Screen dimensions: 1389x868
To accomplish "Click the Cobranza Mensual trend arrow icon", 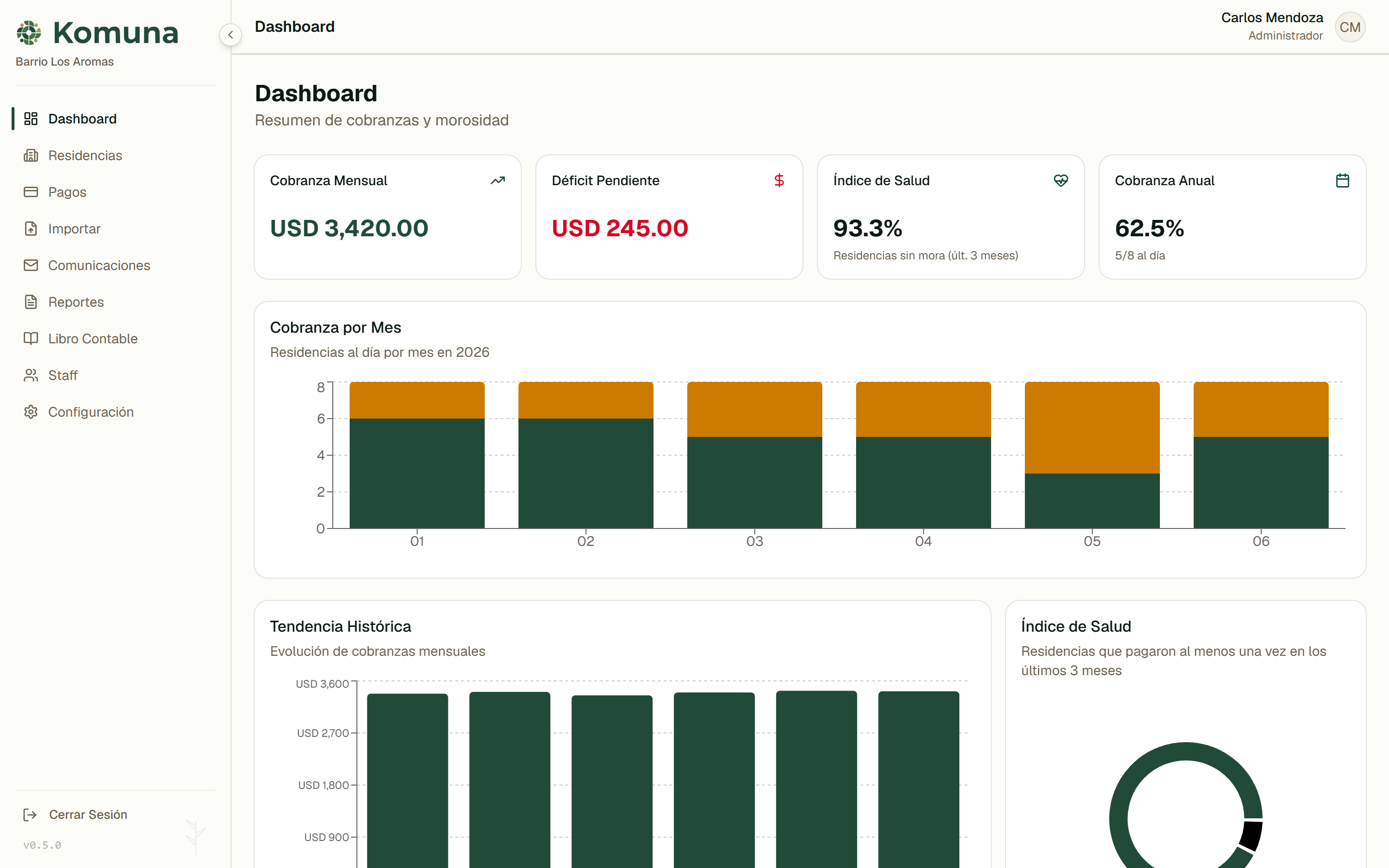I will pyautogui.click(x=498, y=180).
